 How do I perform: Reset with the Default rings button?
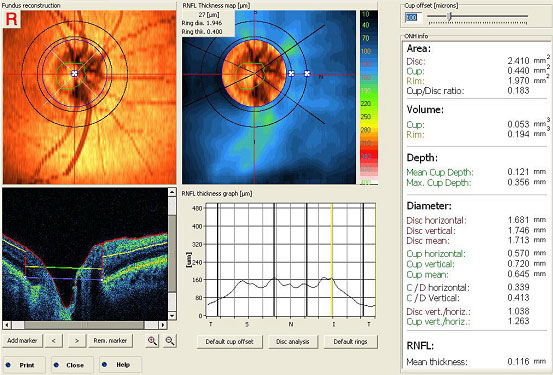pyautogui.click(x=350, y=341)
